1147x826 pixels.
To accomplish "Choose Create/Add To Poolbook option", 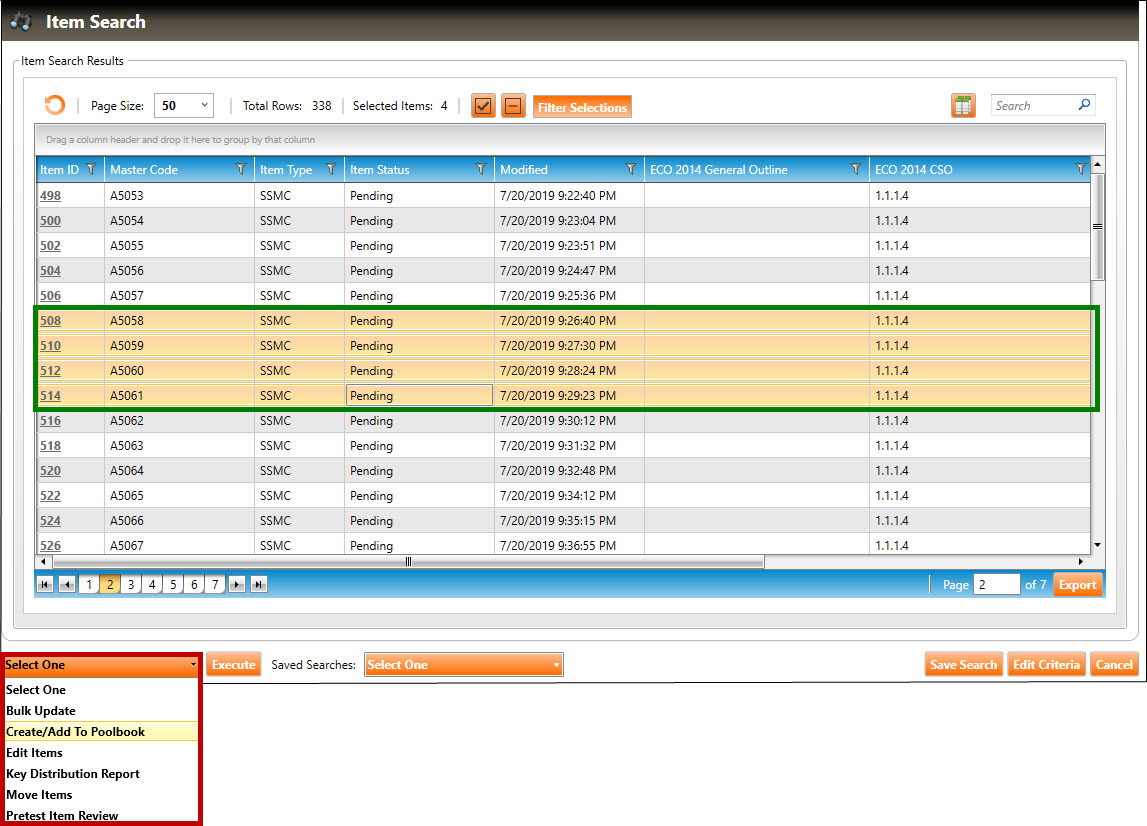I will (x=76, y=732).
